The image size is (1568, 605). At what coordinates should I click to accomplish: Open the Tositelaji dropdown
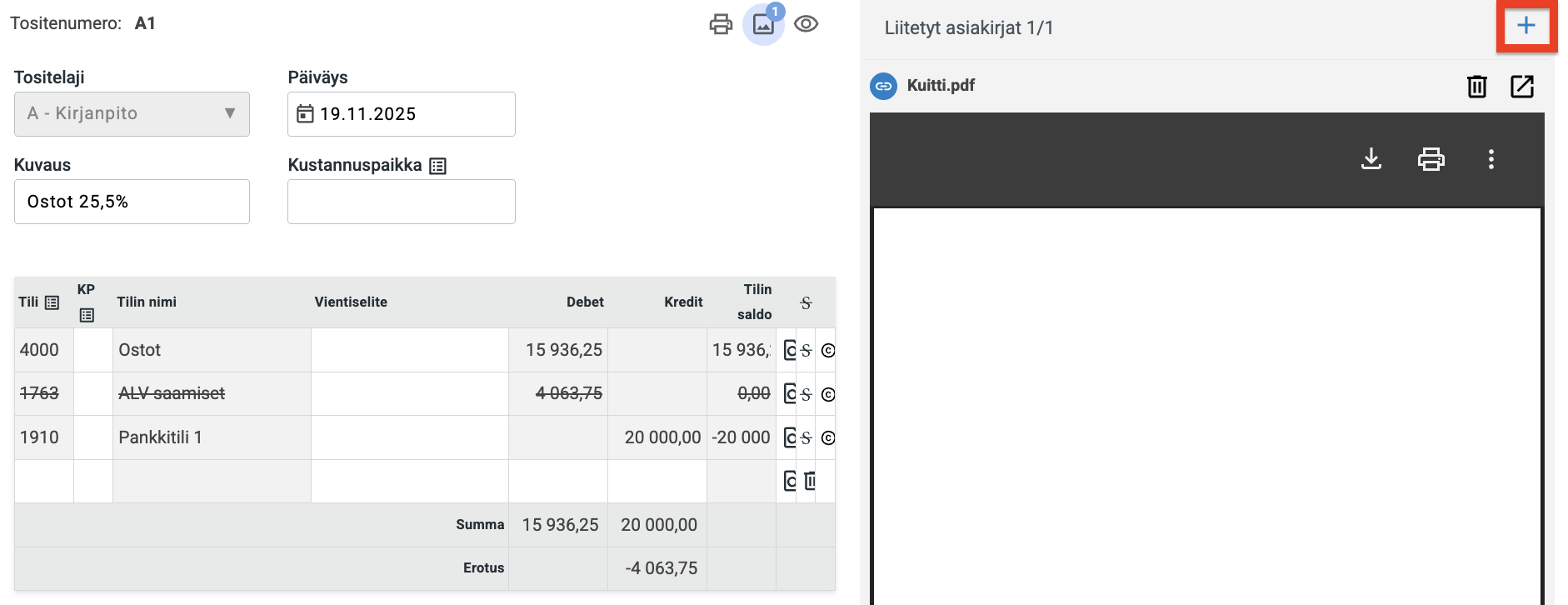(x=132, y=114)
